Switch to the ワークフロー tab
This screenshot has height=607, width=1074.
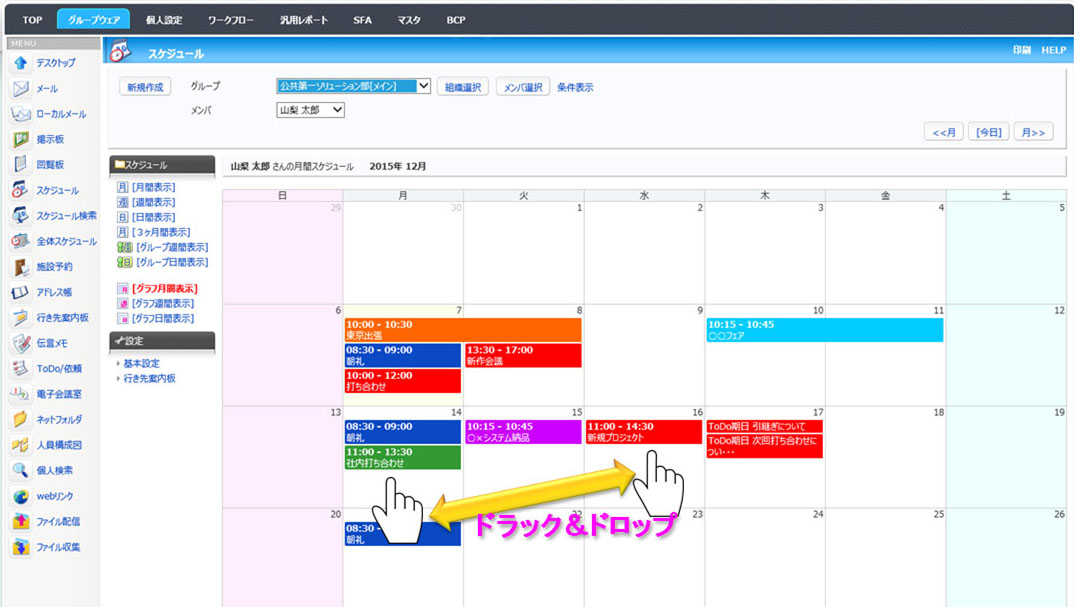pyautogui.click(x=231, y=20)
